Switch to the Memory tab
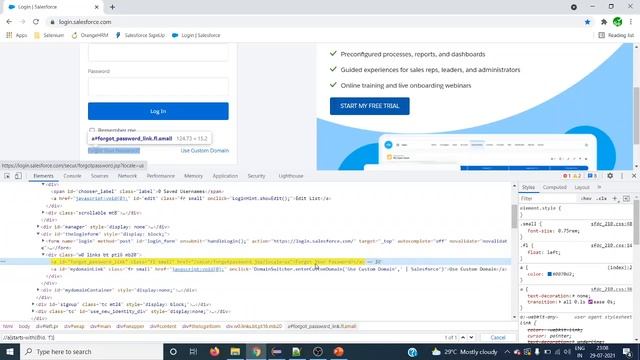Image resolution: width=640 pixels, height=360 pixels. click(193, 176)
